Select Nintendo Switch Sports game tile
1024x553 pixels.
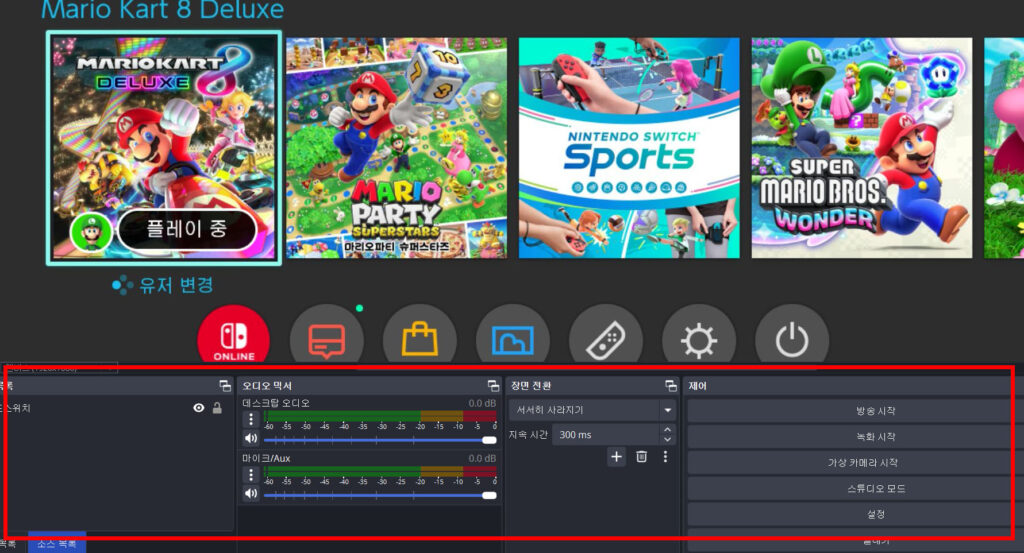629,148
